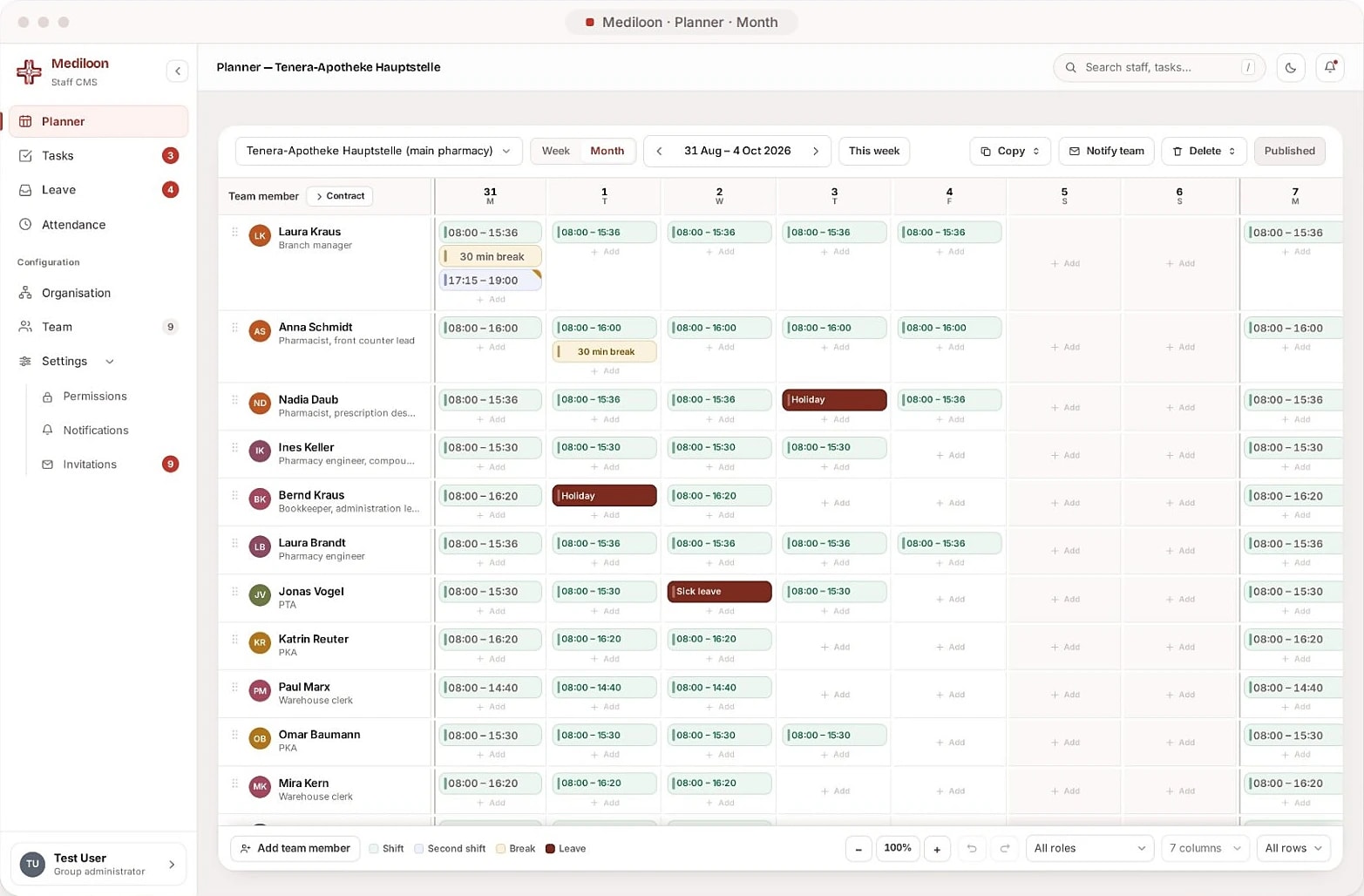Toggle the Shift legend checkbox
Viewport: 1364px width, 896px height.
click(x=374, y=849)
